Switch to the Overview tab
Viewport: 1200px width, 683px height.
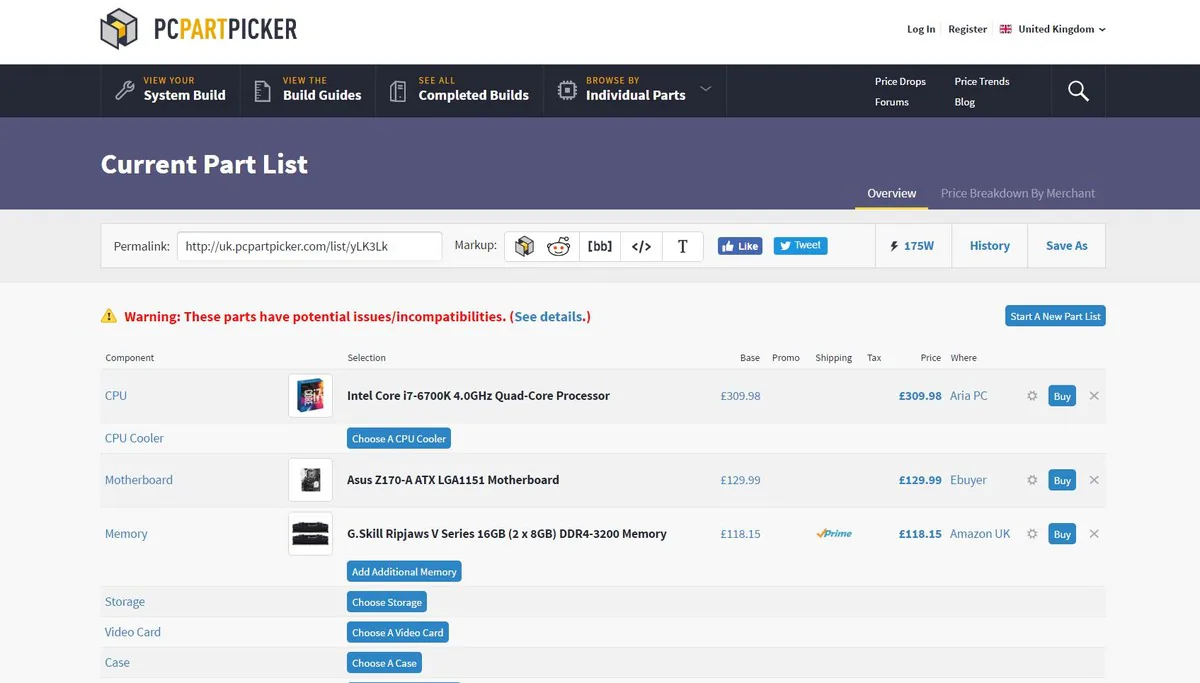892,193
